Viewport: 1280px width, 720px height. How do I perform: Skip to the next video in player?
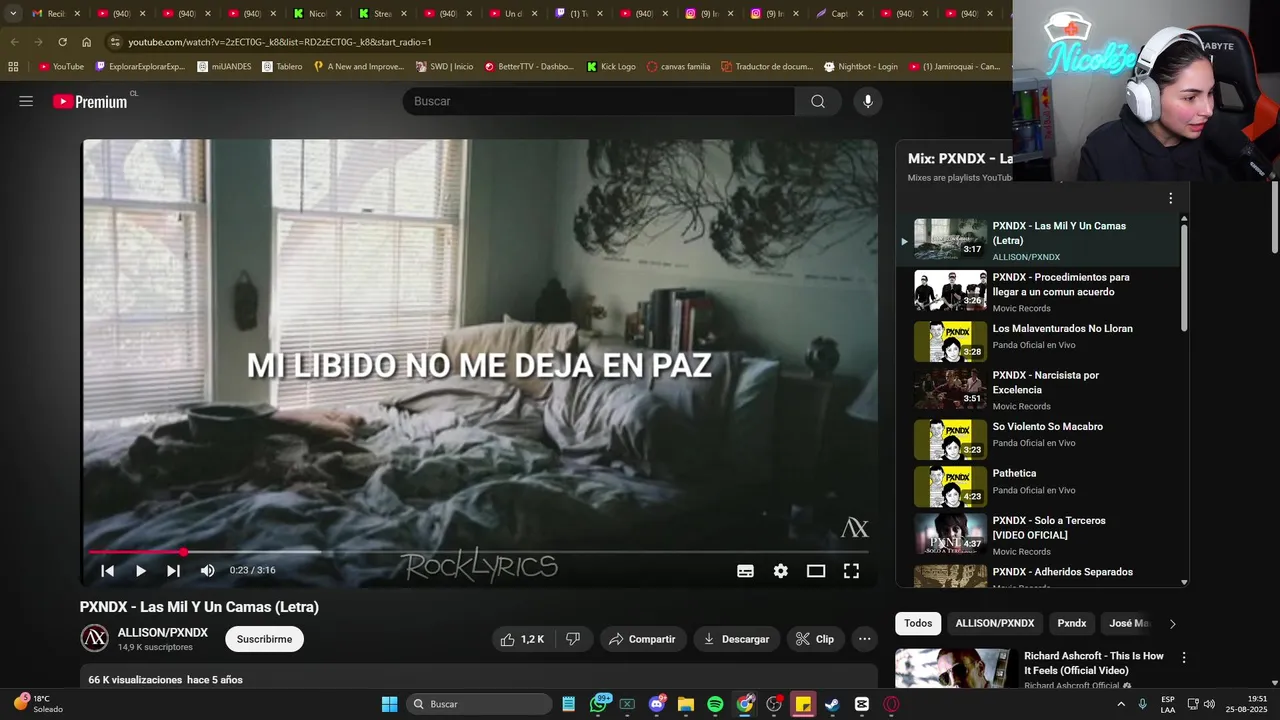(173, 570)
